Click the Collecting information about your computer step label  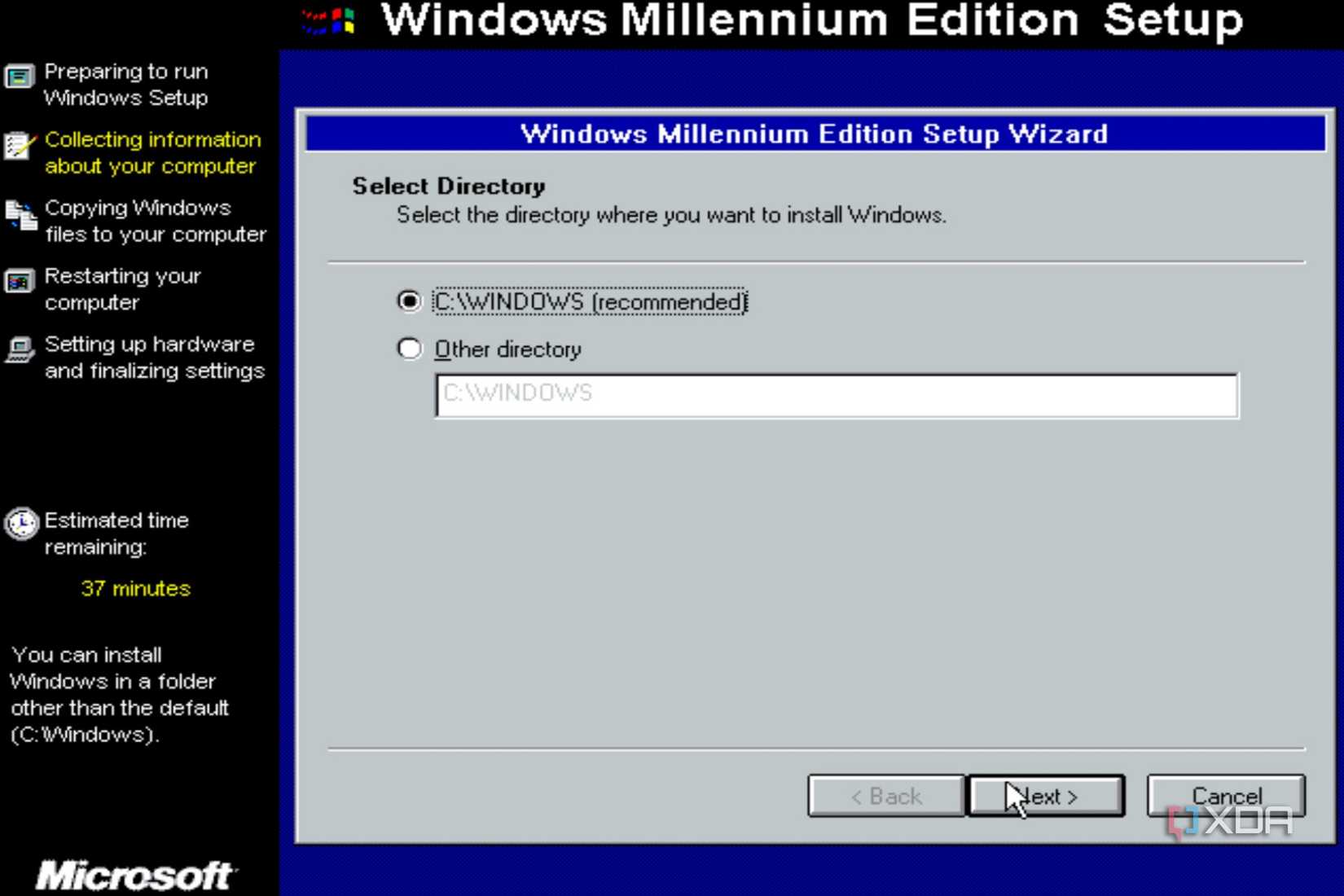[153, 152]
